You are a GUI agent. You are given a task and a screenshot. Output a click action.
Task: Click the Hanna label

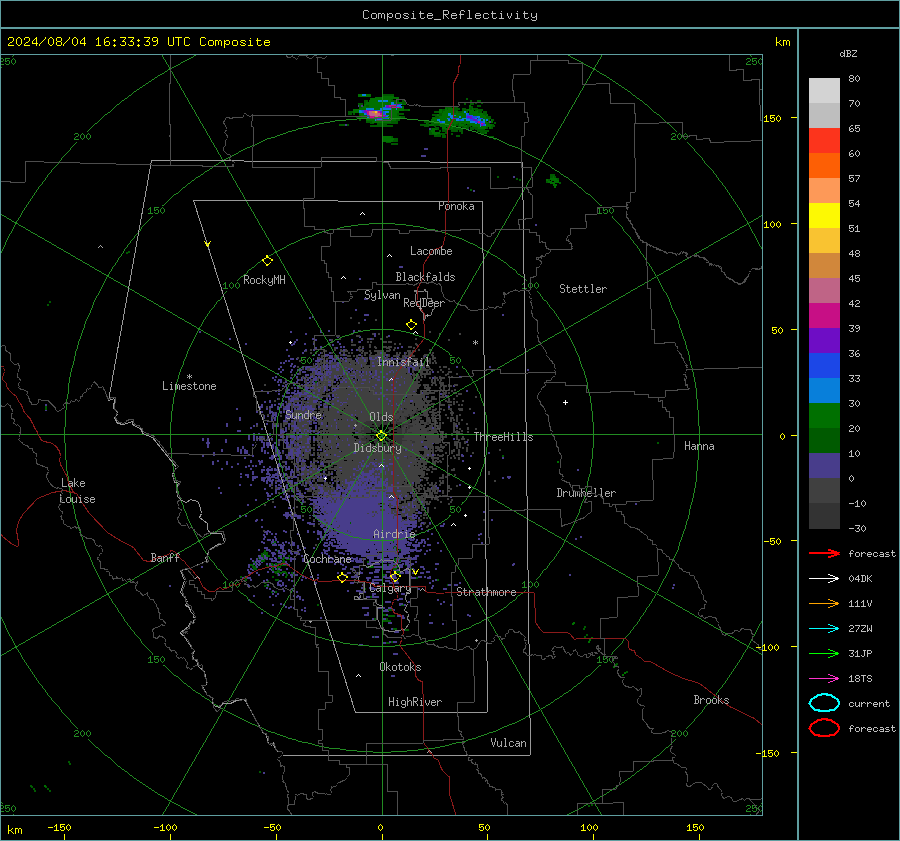(699, 446)
